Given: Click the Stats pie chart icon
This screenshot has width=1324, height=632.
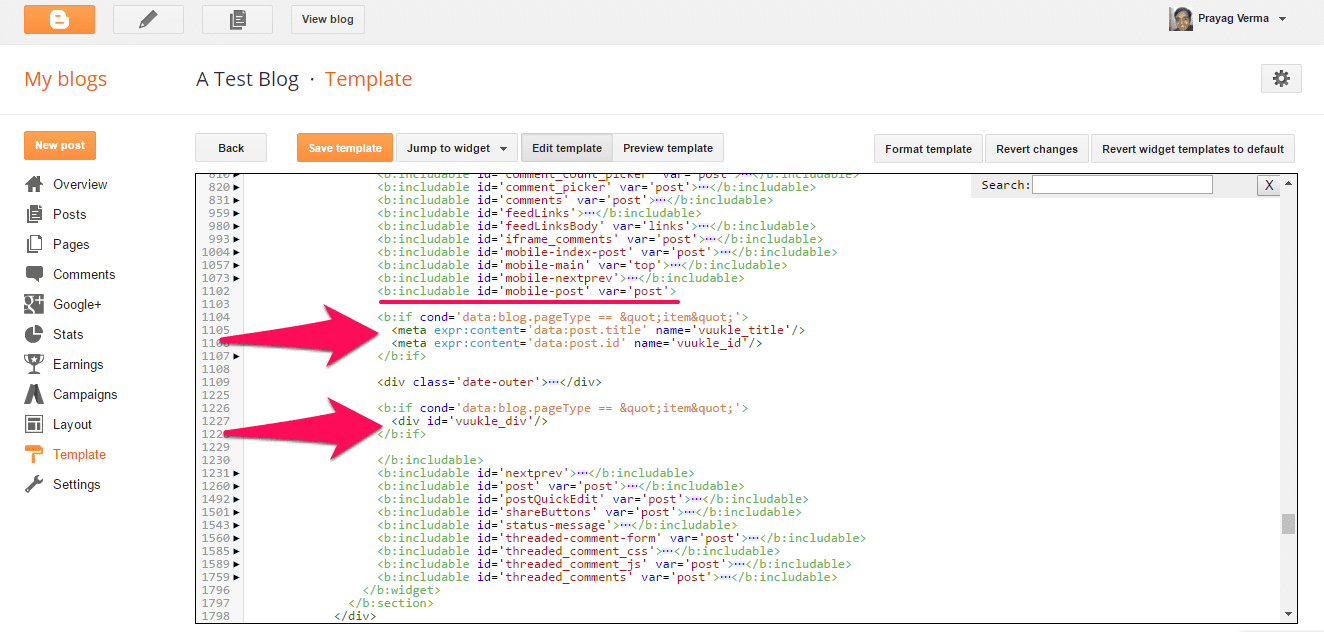Looking at the screenshot, I should click(x=35, y=334).
